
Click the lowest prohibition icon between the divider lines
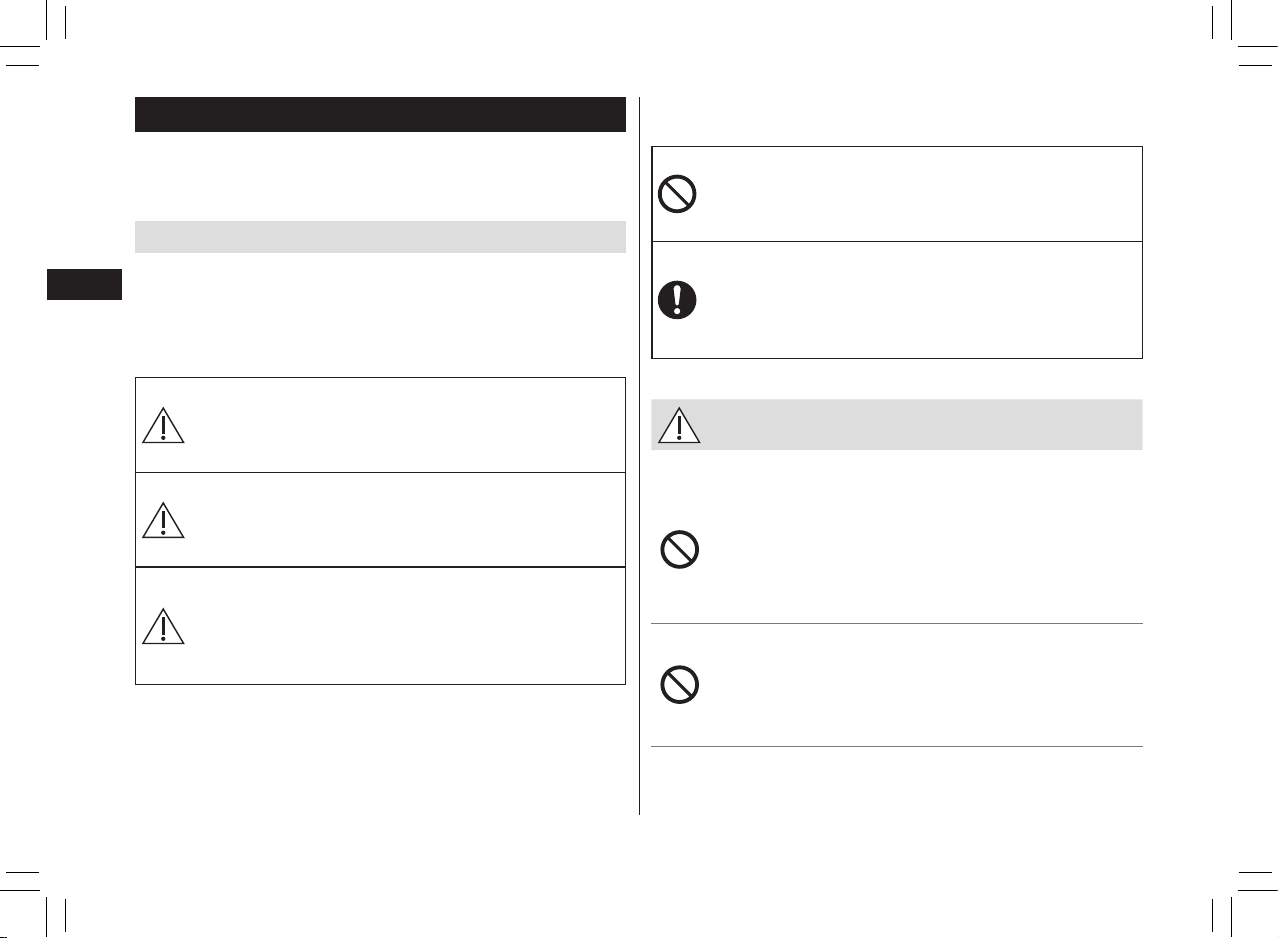click(680, 685)
